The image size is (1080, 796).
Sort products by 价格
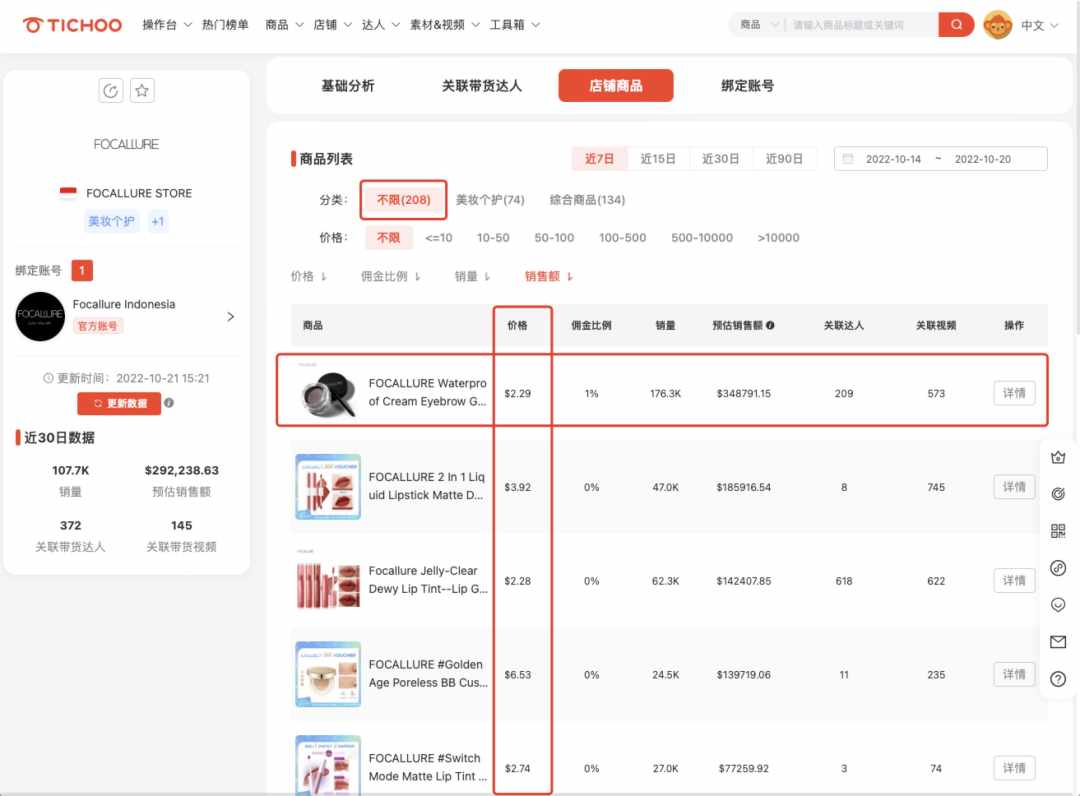[309, 276]
